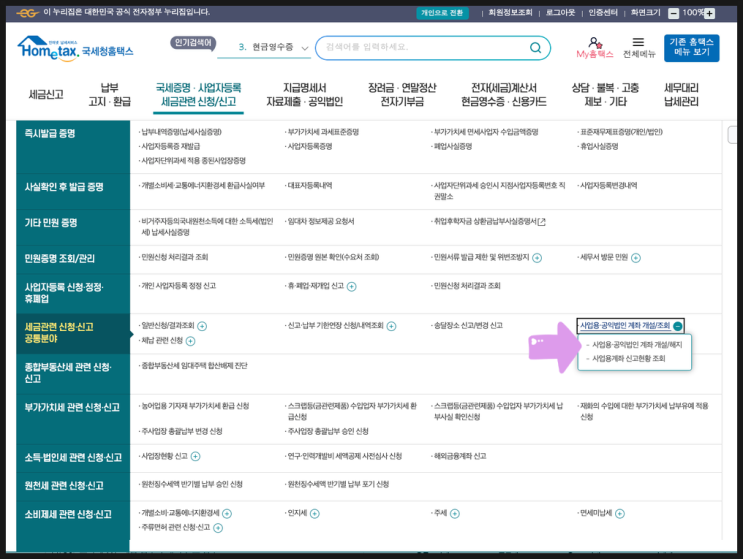Select 즉시발급 증명 in the side menu
The height and width of the screenshot is (559, 743).
(x=73, y=147)
